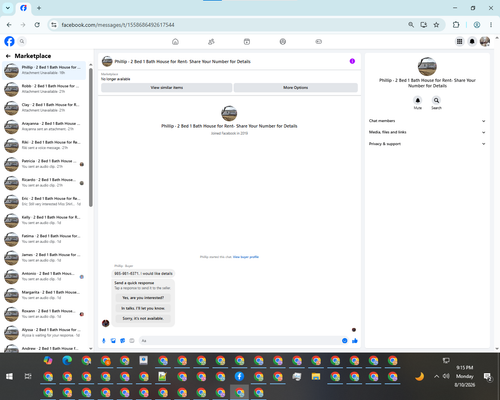The image size is (500, 400).
Task: Mute this chat with the bell icon
Action: (x=418, y=100)
